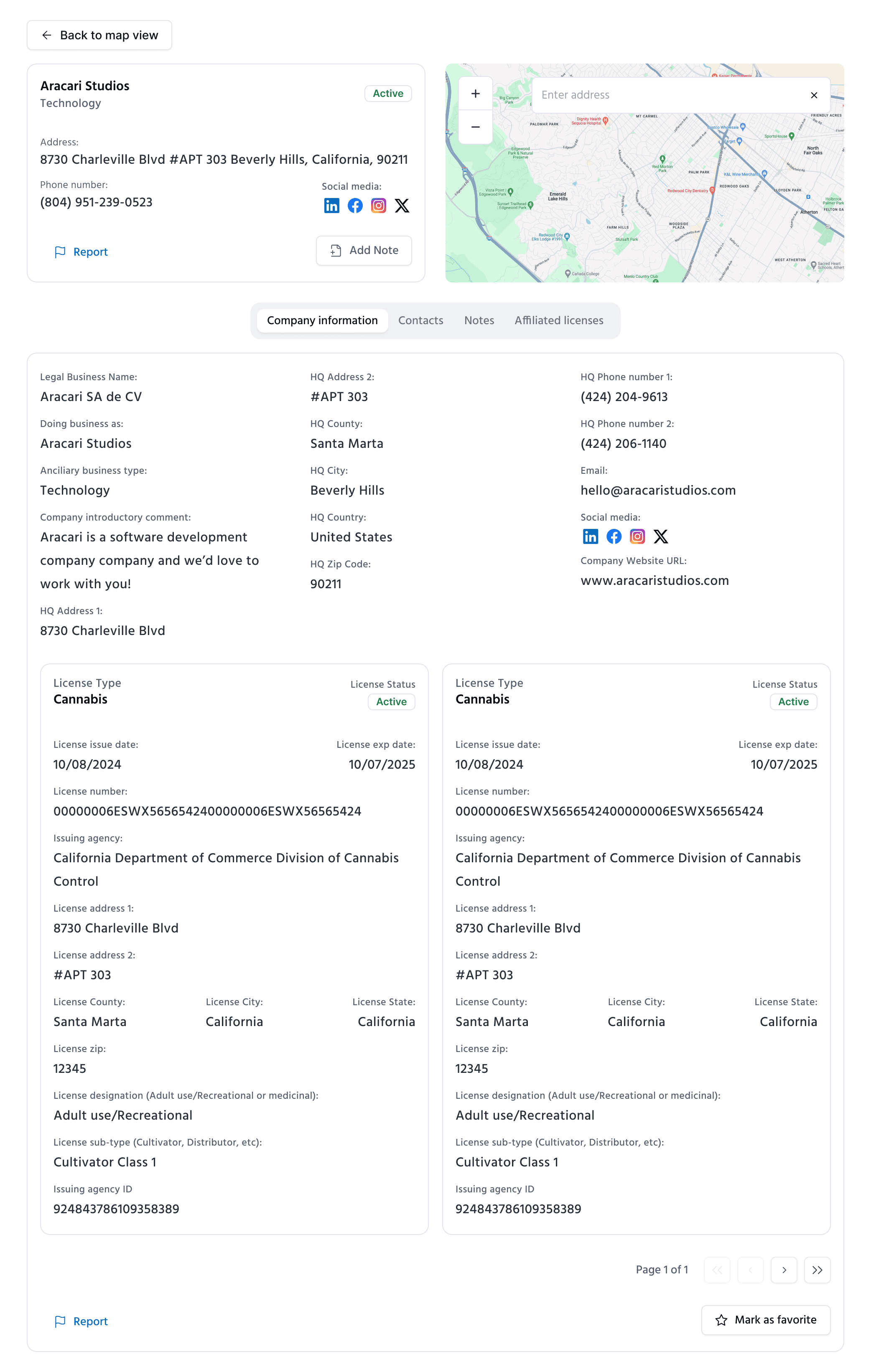Click Instagram icon in top company card

(379, 206)
